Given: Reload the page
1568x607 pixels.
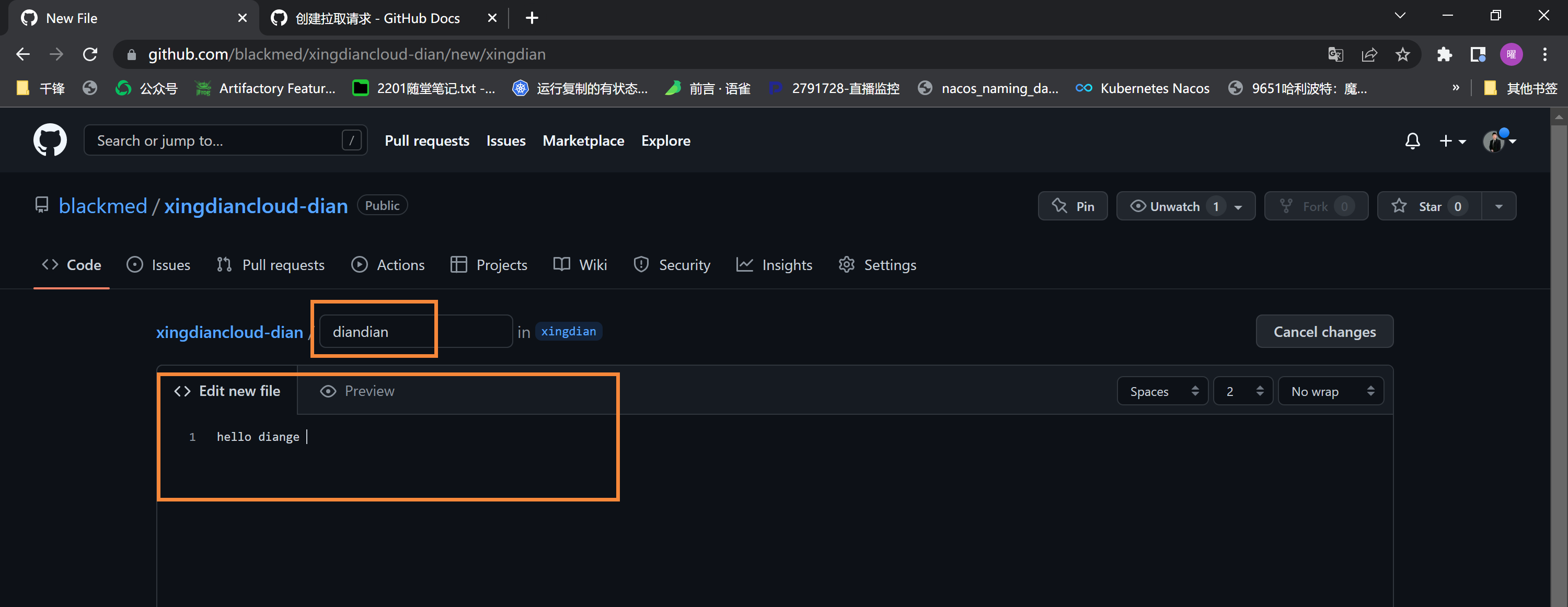Looking at the screenshot, I should 90,54.
